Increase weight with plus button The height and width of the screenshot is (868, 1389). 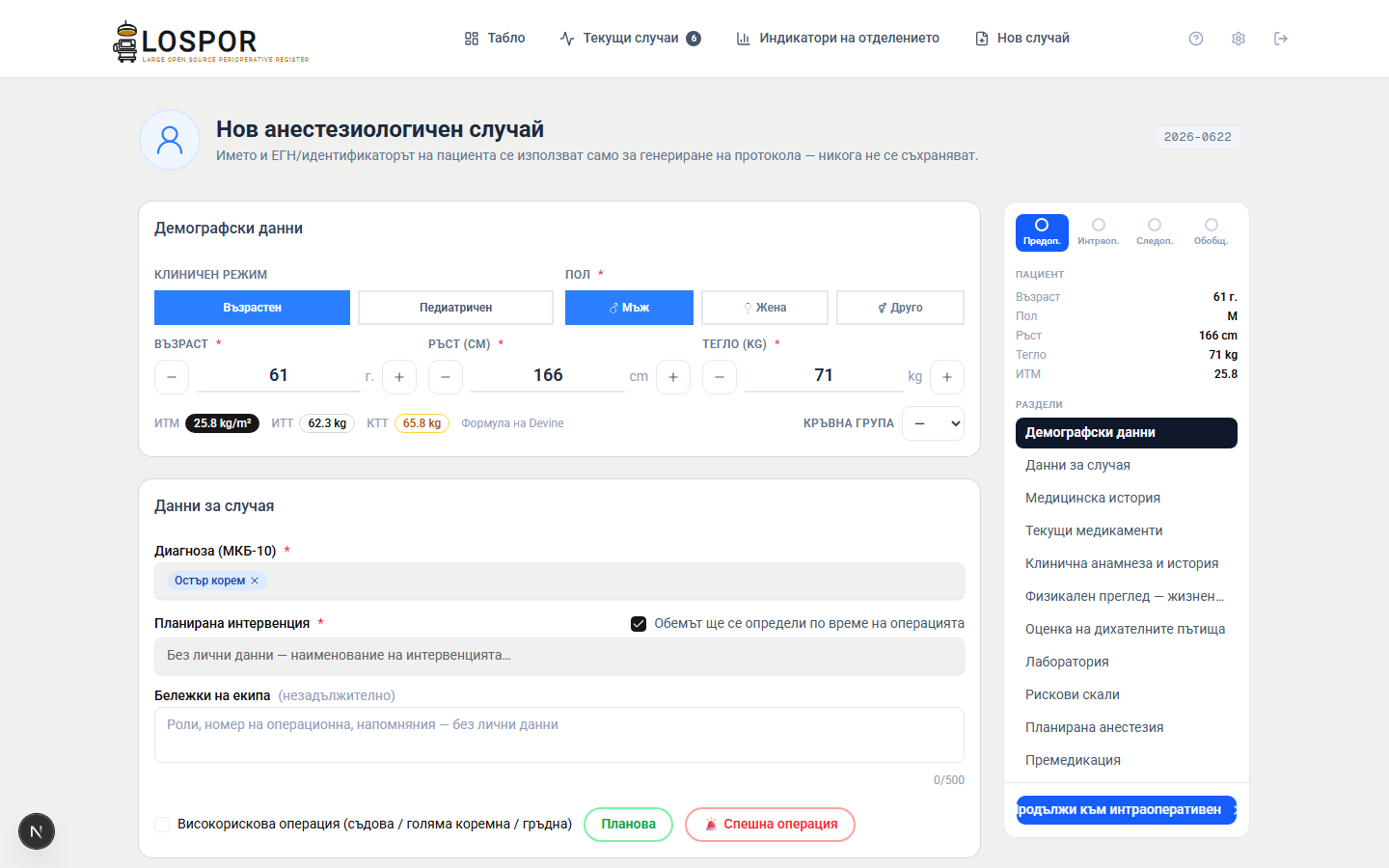pos(947,377)
